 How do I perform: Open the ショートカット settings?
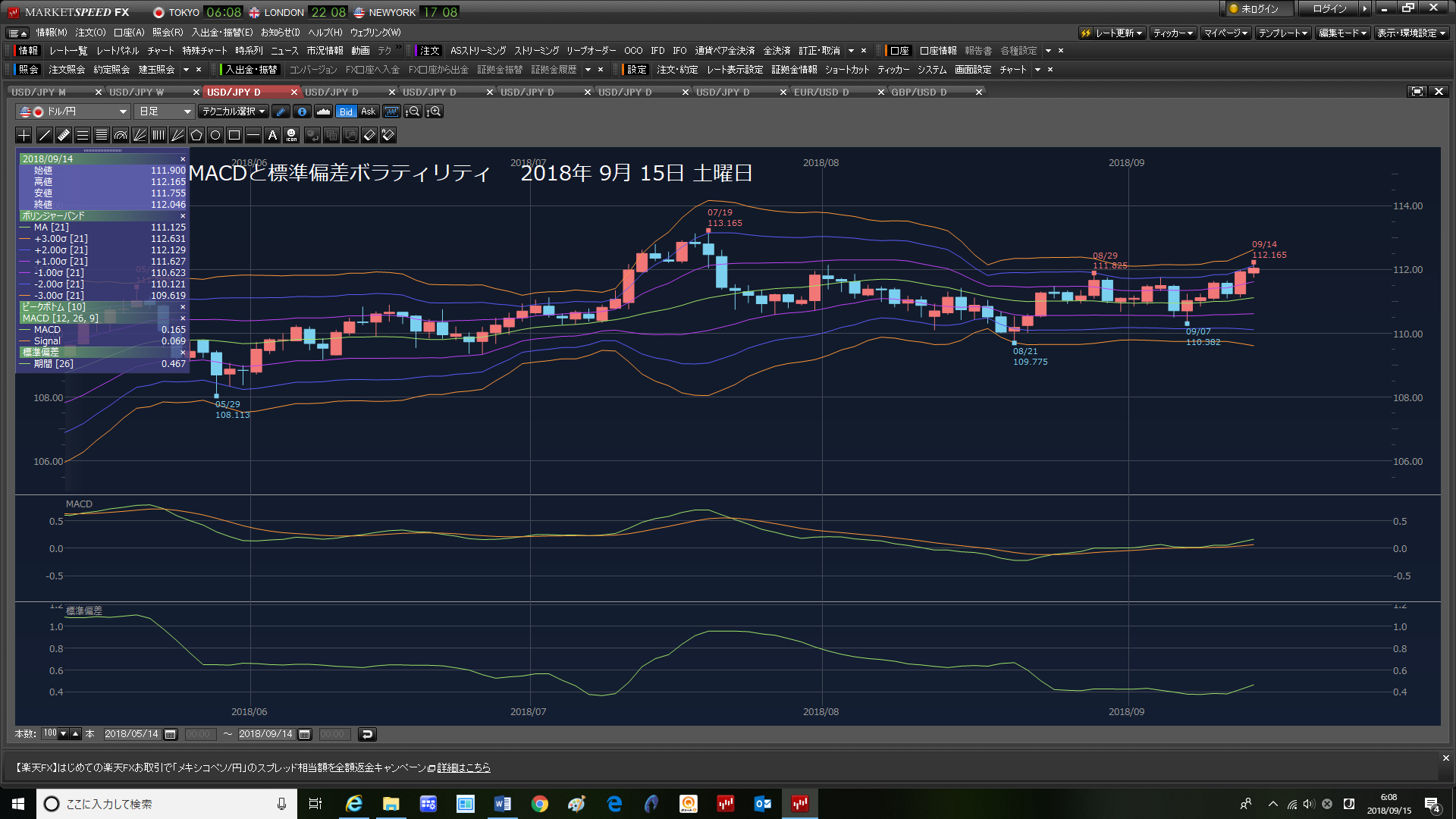coord(847,70)
